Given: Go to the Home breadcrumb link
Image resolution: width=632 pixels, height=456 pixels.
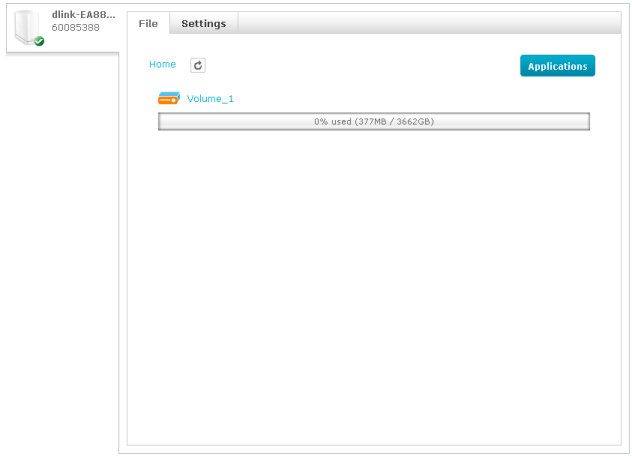Looking at the screenshot, I should 162,64.
